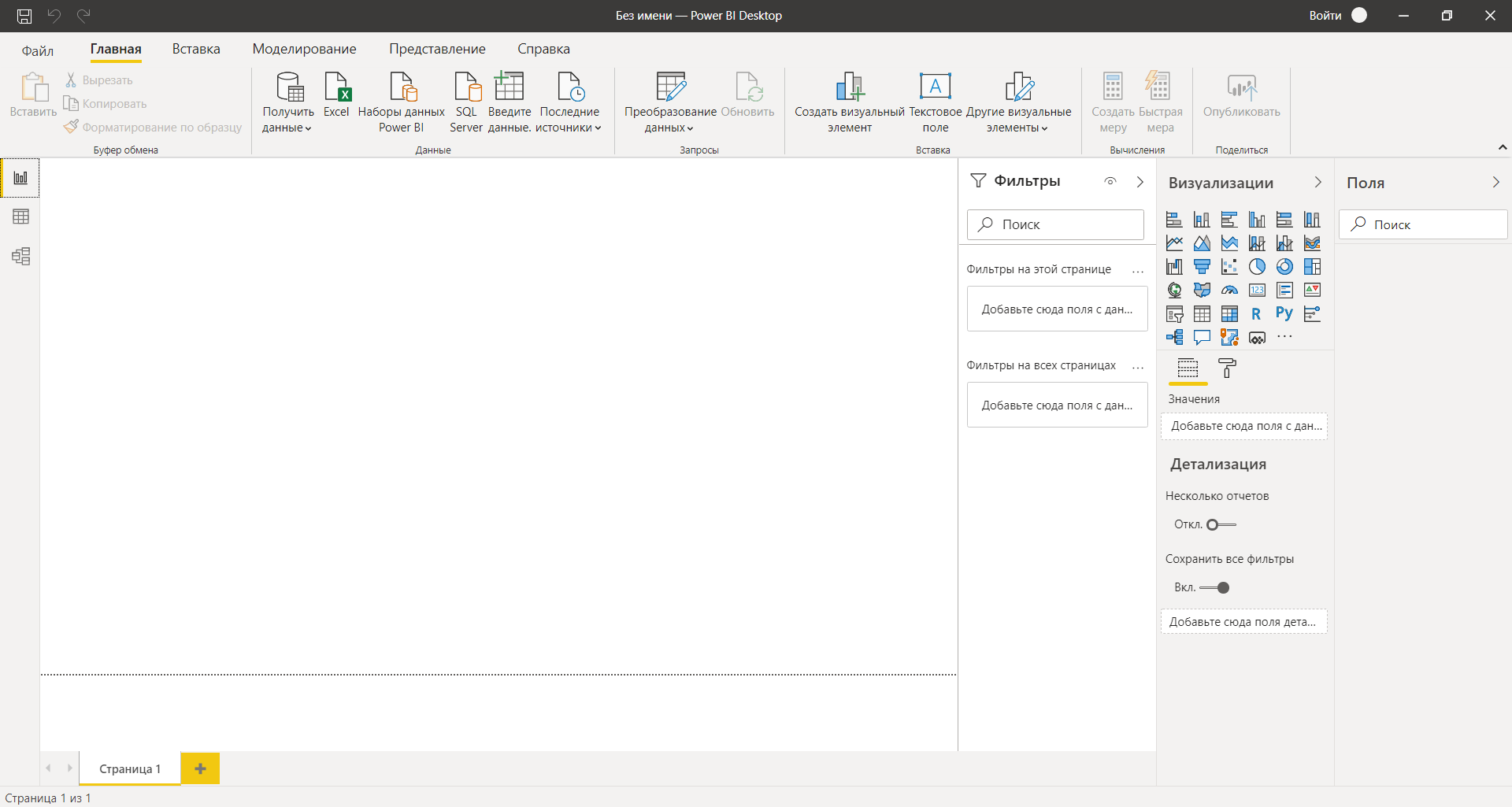Select the funnel chart visualization
Screen dimensions: 1512x807
[1202, 267]
